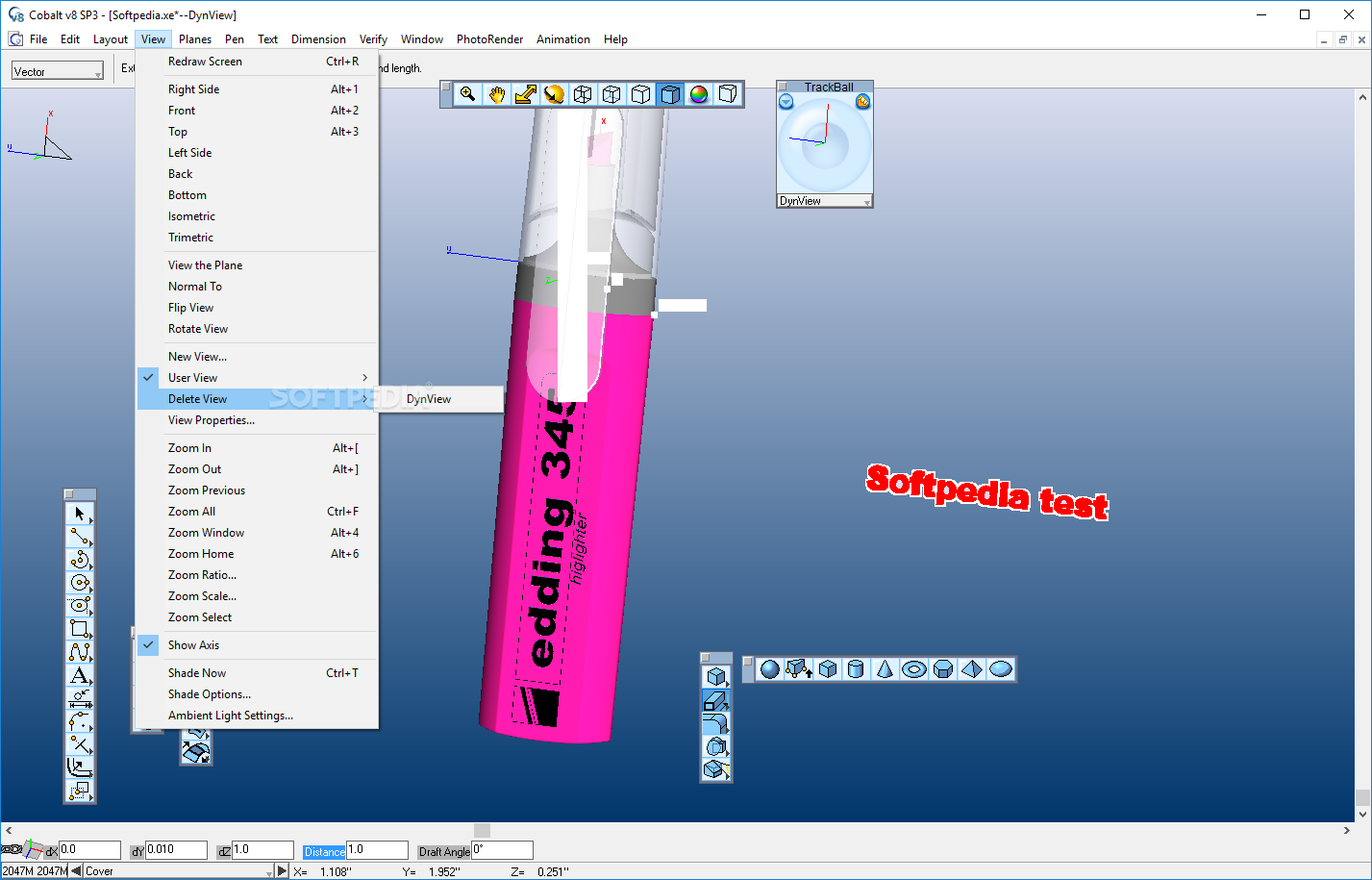Select the Ellipsoid primitive tool
Viewport: 1372px width, 880px height.
click(x=1001, y=669)
